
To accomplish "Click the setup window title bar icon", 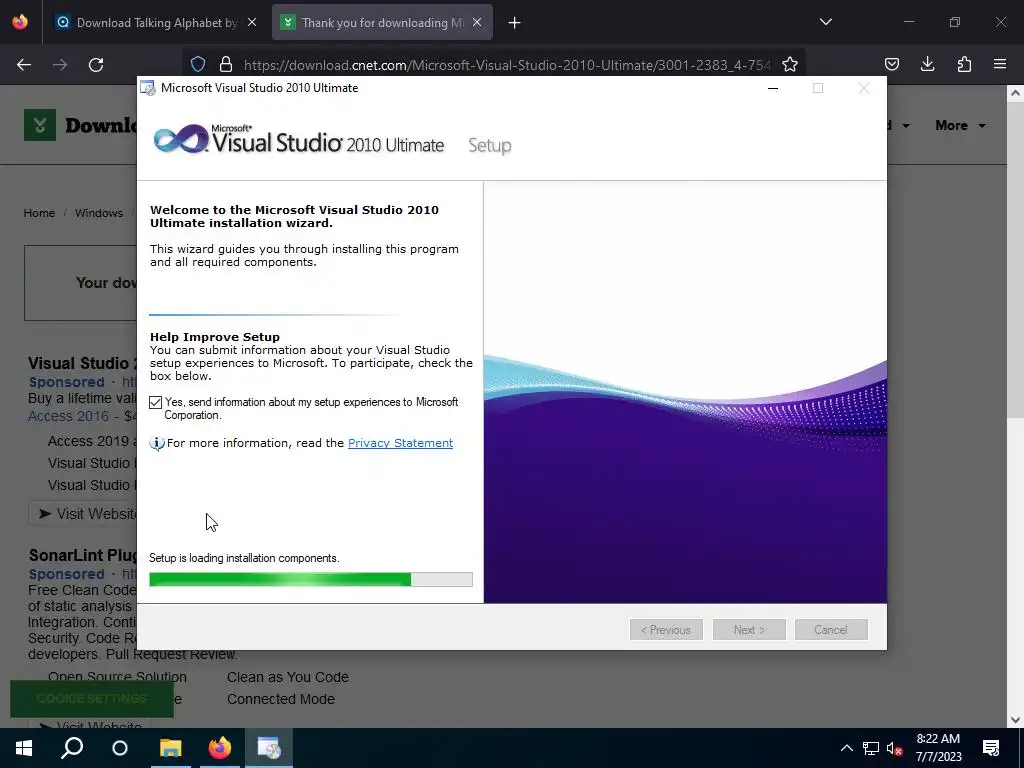I will click(148, 88).
